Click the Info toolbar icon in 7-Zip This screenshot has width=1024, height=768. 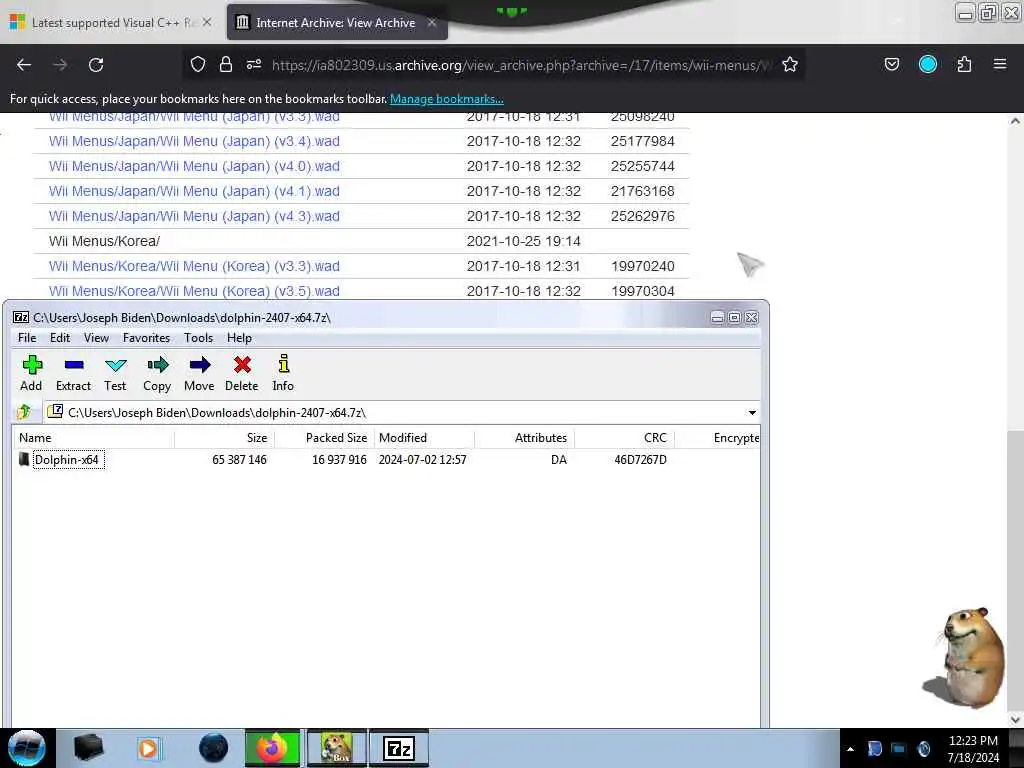(283, 364)
